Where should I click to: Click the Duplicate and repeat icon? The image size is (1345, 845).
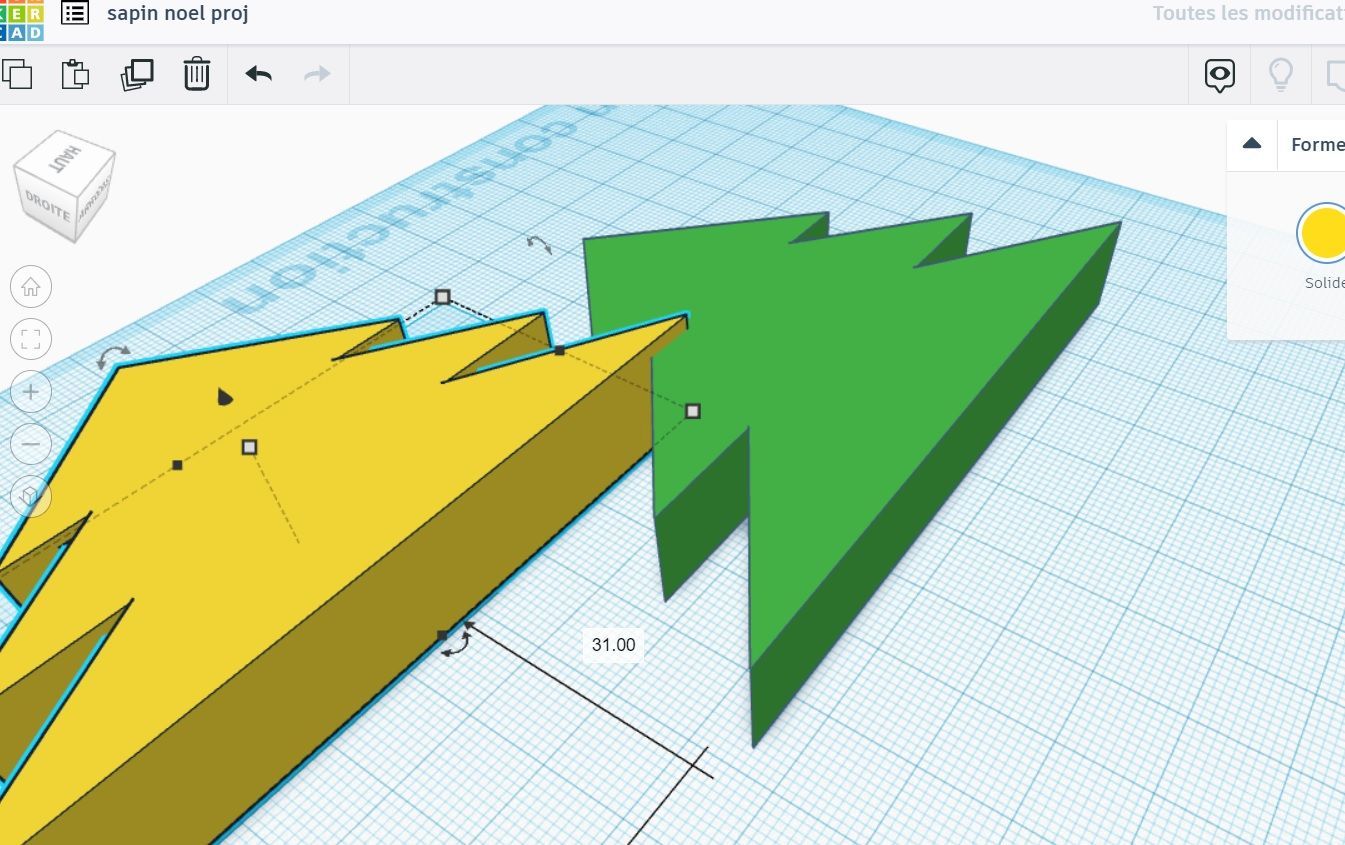pos(137,74)
